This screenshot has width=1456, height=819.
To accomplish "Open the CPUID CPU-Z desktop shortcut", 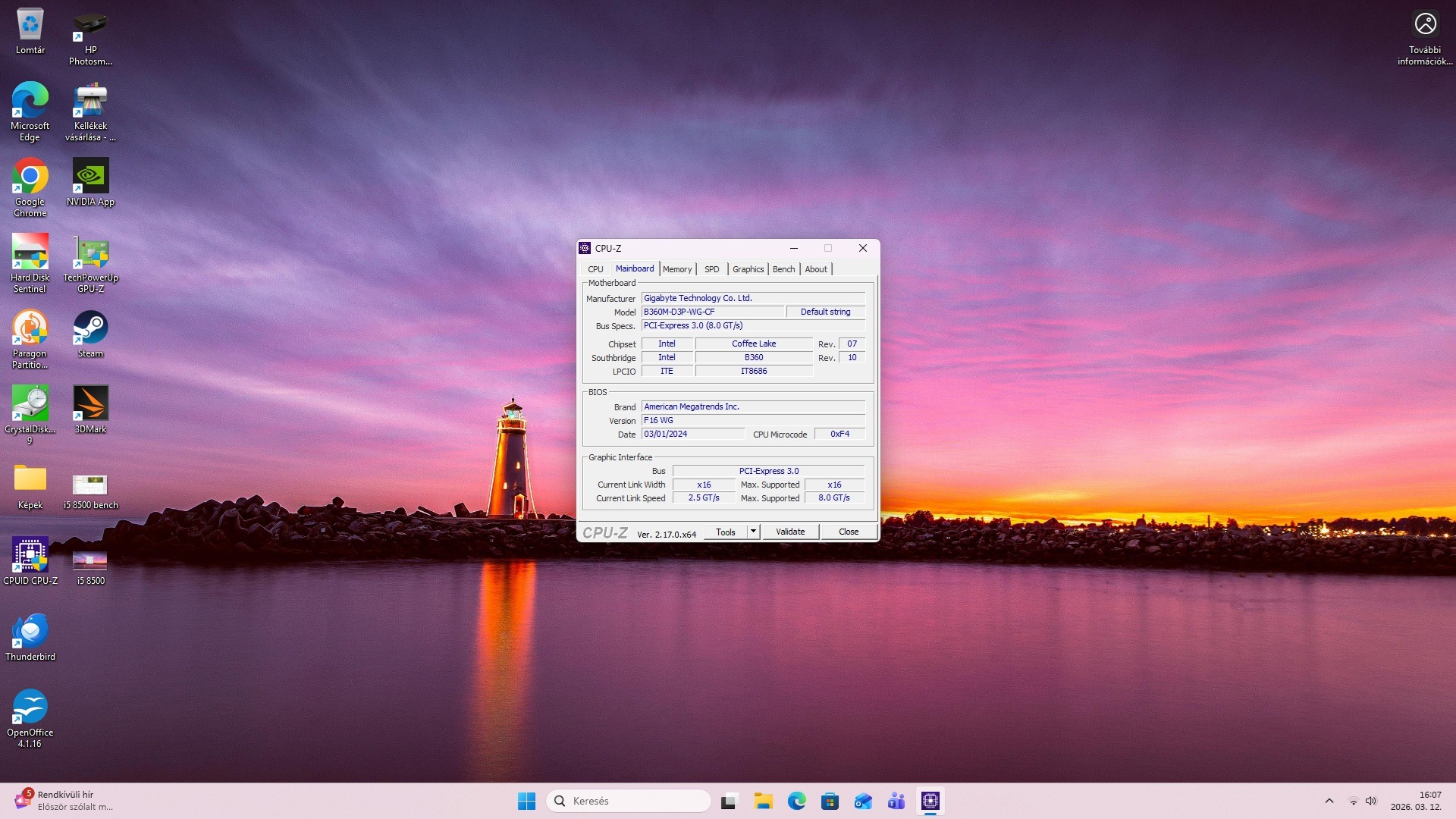I will pyautogui.click(x=30, y=555).
